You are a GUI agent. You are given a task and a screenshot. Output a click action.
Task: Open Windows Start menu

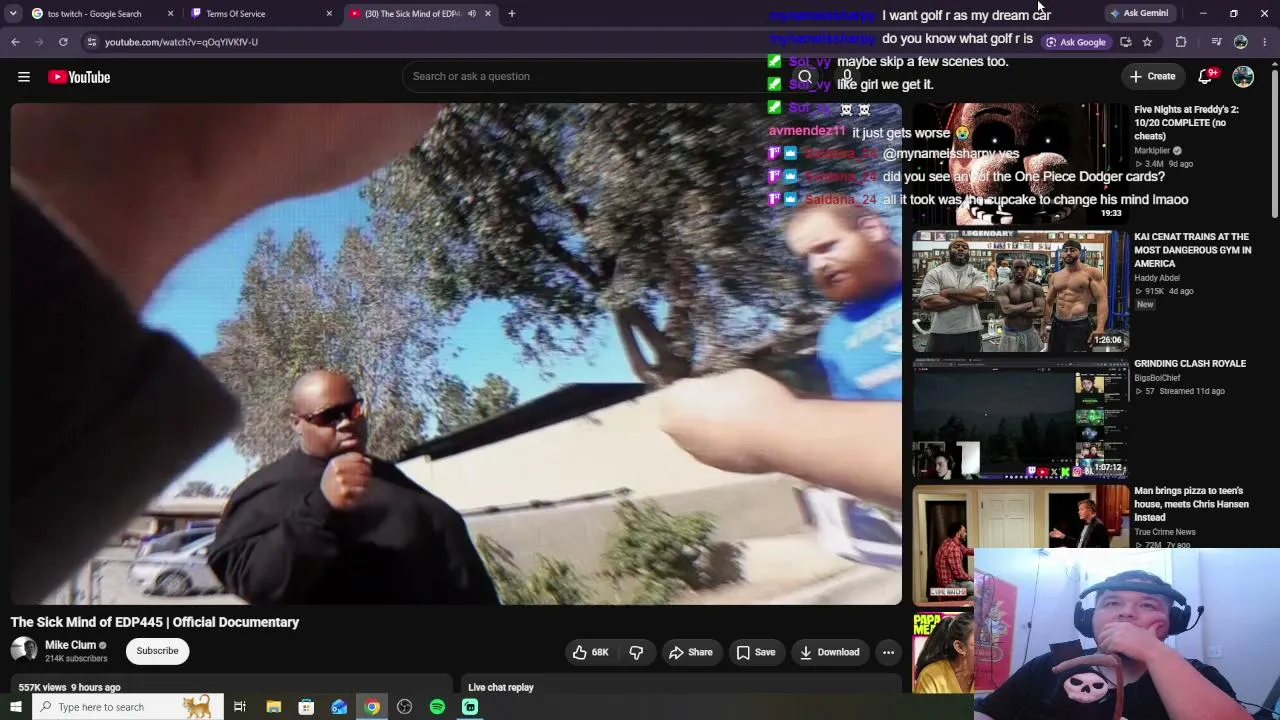click(15, 707)
